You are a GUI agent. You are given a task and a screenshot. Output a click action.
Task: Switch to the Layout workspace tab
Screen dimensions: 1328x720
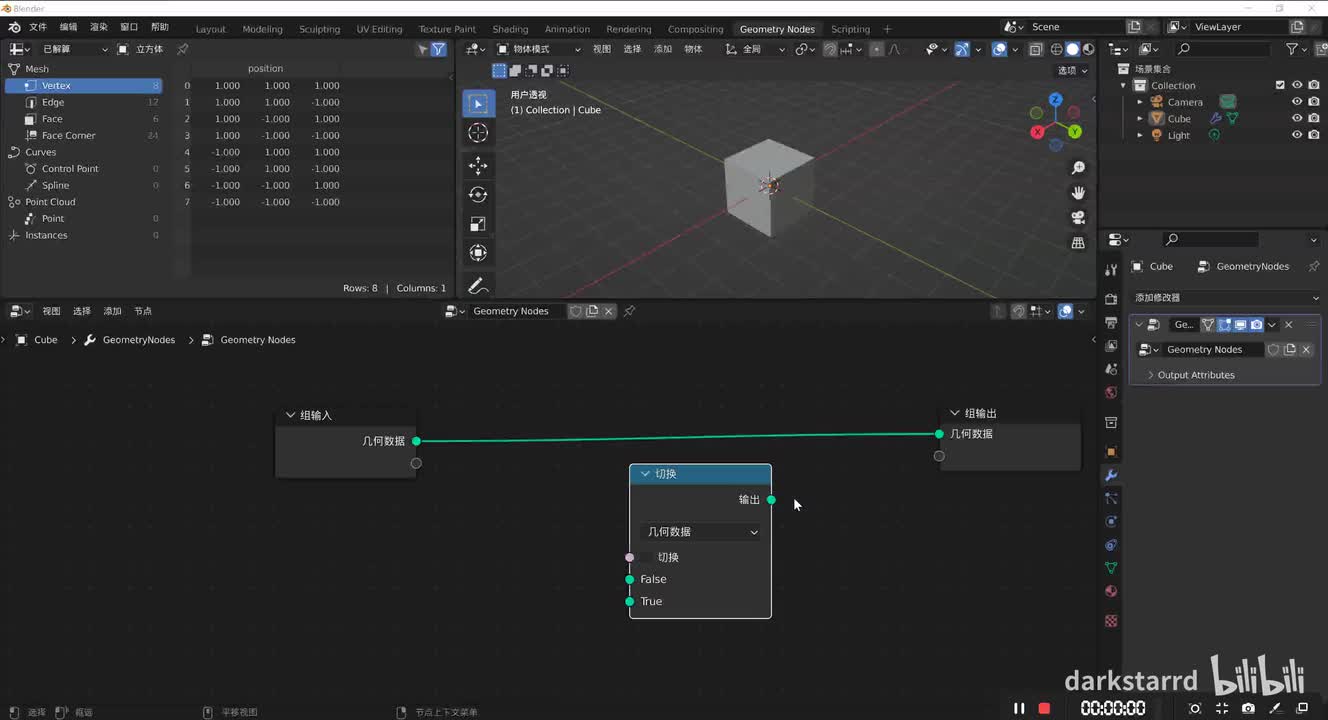click(x=210, y=29)
